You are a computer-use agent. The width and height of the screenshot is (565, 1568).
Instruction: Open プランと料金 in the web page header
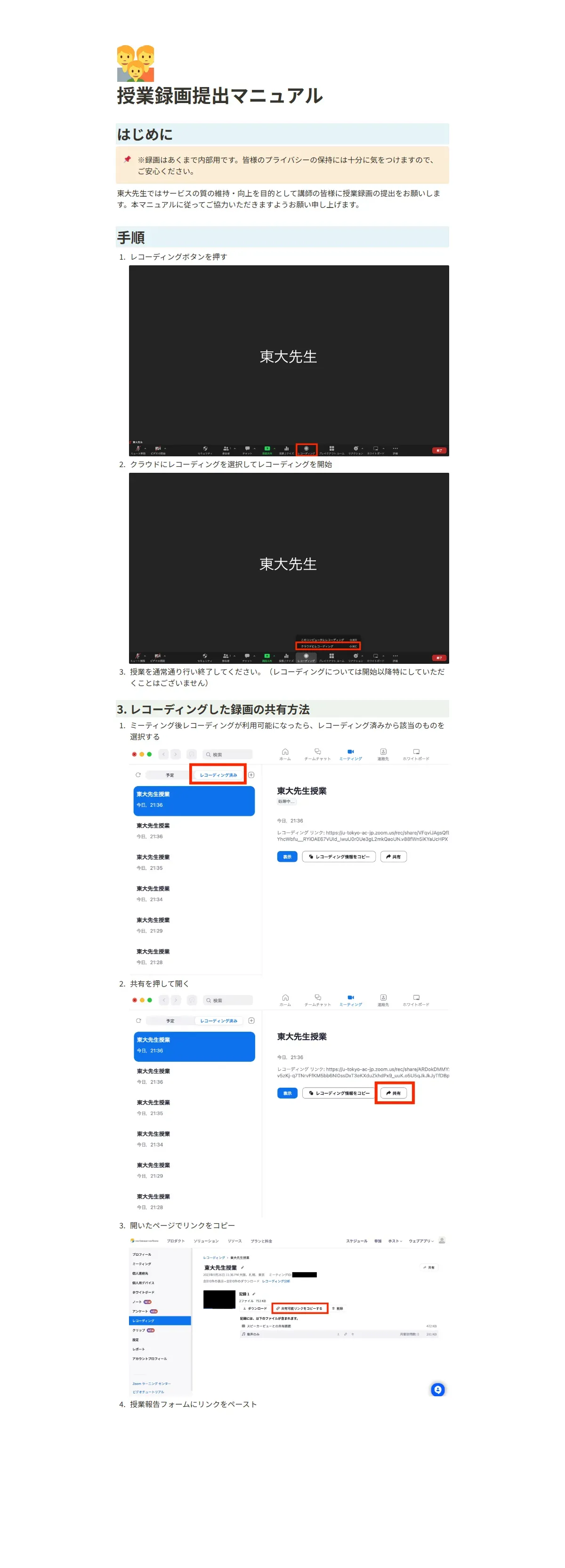[261, 1241]
